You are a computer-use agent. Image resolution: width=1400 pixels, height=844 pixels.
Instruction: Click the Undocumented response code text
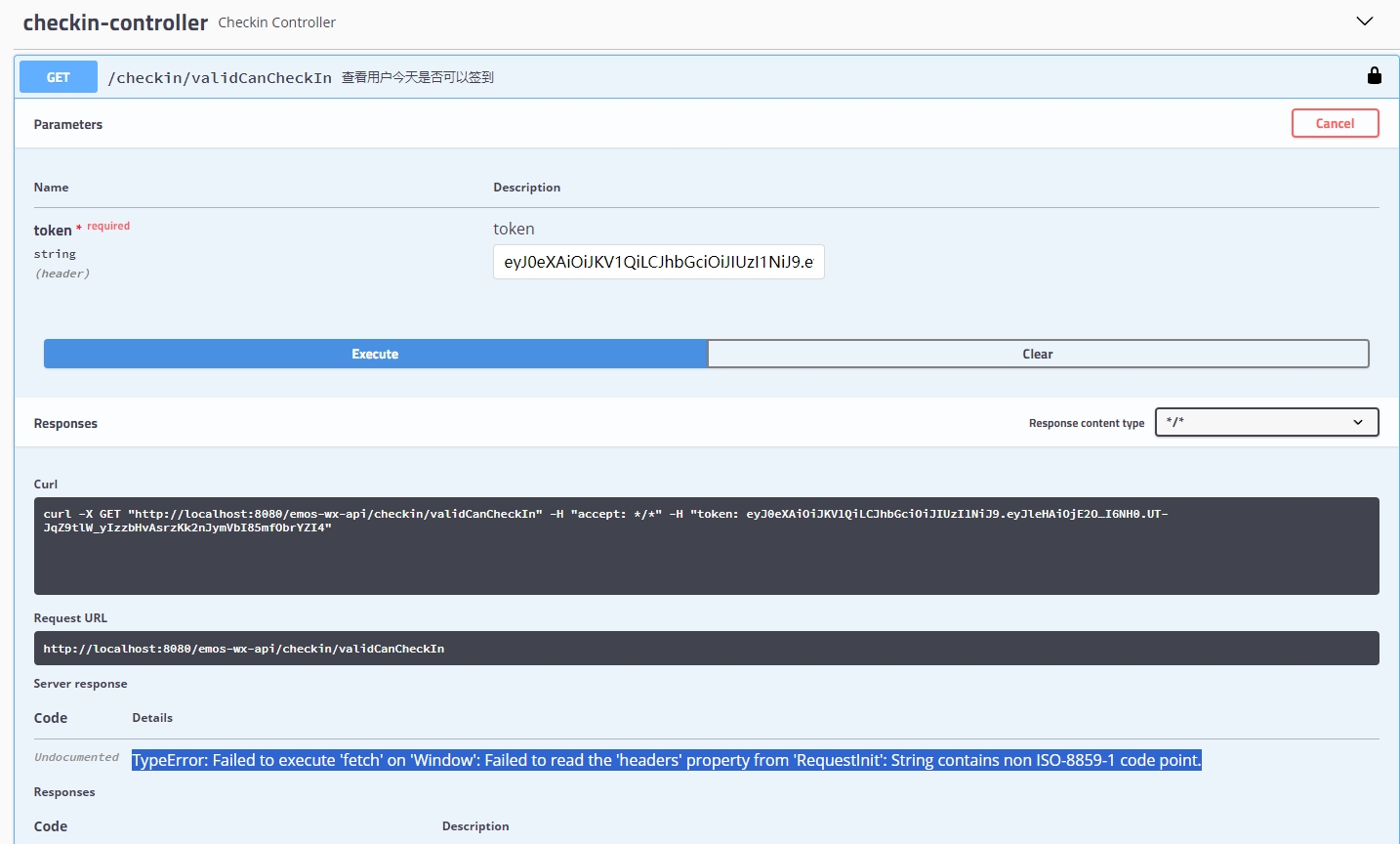[76, 757]
